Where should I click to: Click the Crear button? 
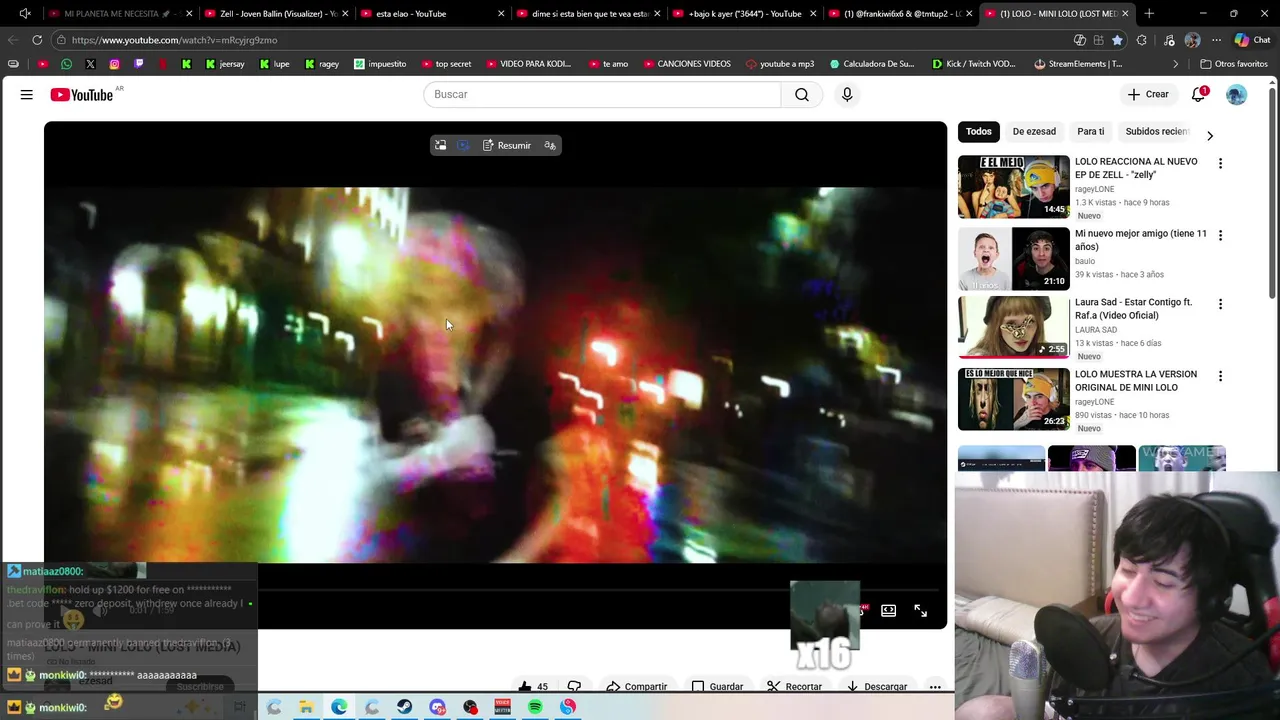click(x=1147, y=94)
